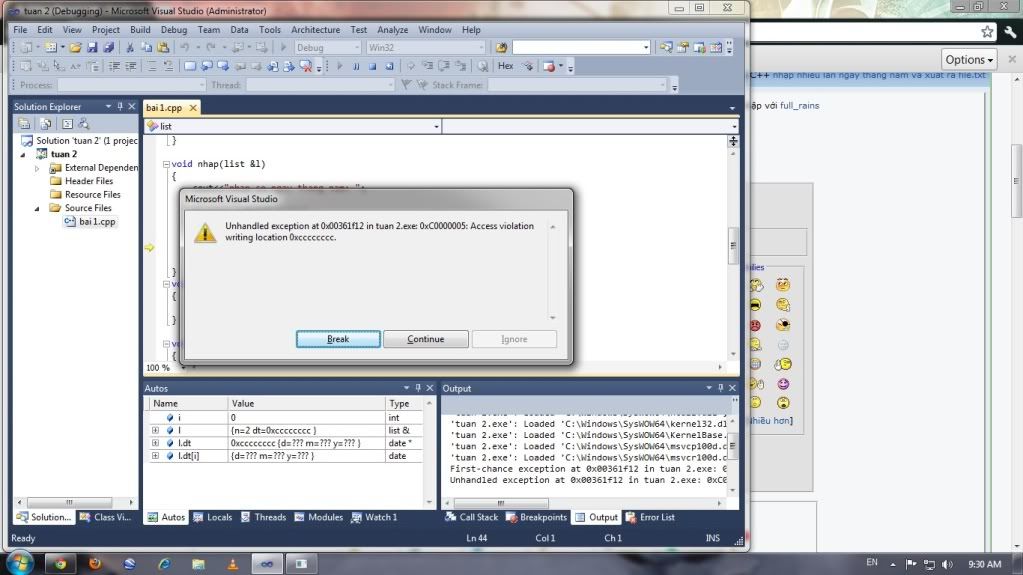
Task: Expand the External Dependencies node
Action: (x=37, y=168)
